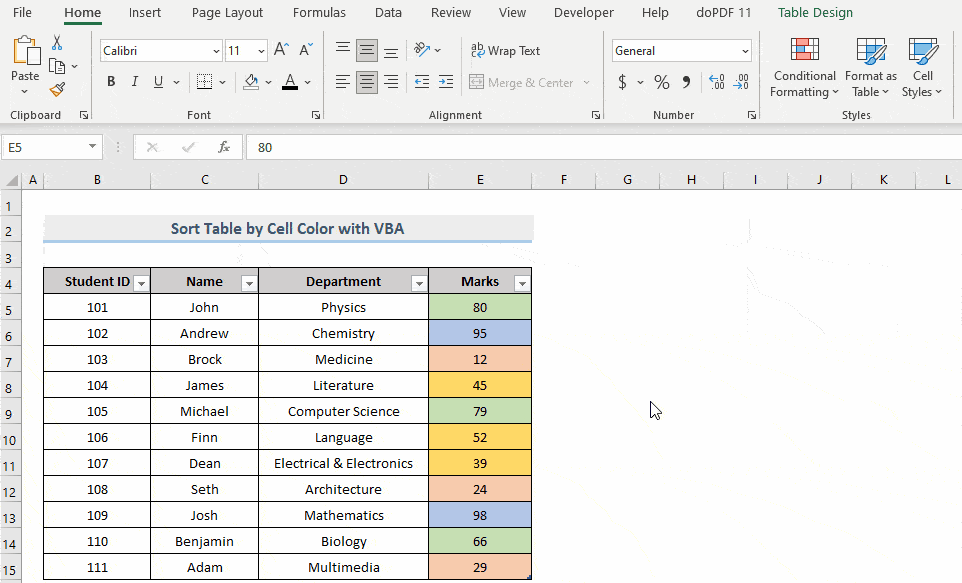This screenshot has height=583, width=962.
Task: Toggle underline formatting
Action: tap(156, 81)
